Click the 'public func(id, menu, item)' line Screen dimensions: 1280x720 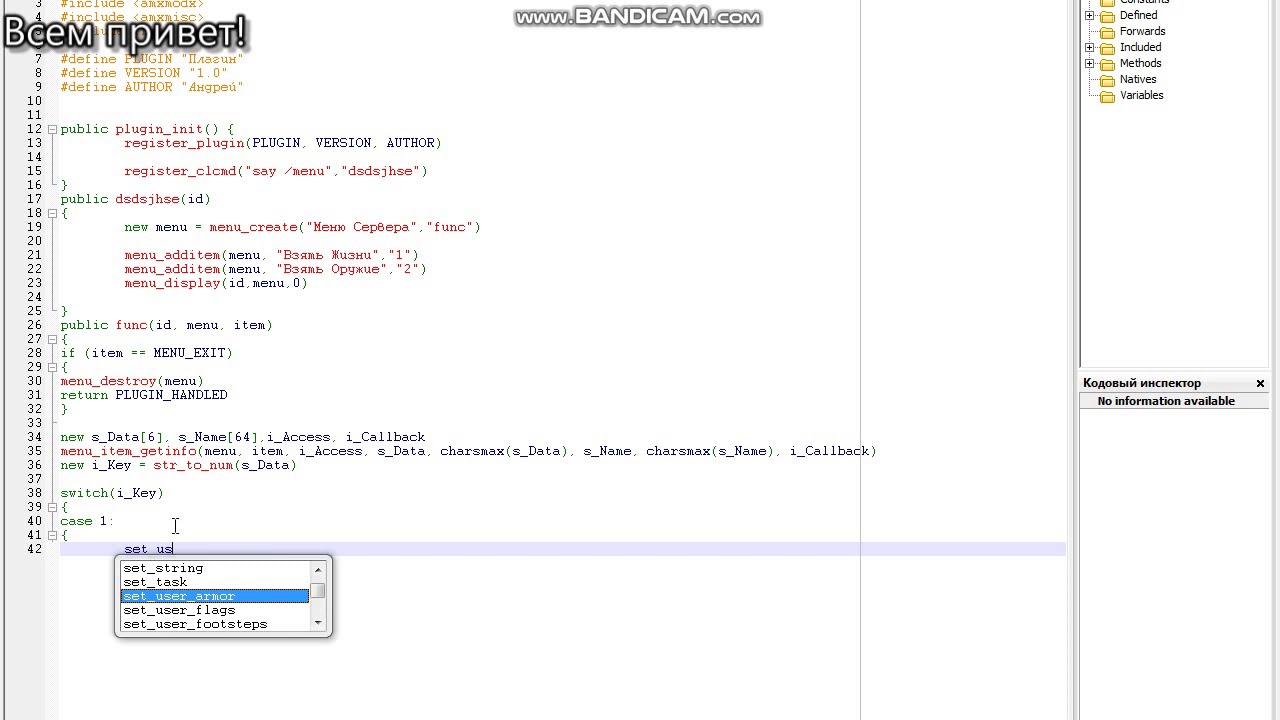[166, 325]
